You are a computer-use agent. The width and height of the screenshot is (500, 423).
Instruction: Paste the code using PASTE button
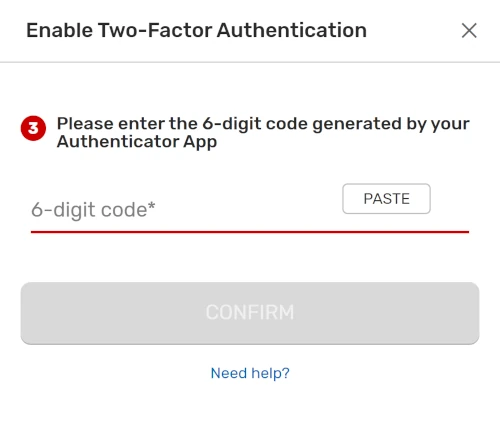click(386, 199)
